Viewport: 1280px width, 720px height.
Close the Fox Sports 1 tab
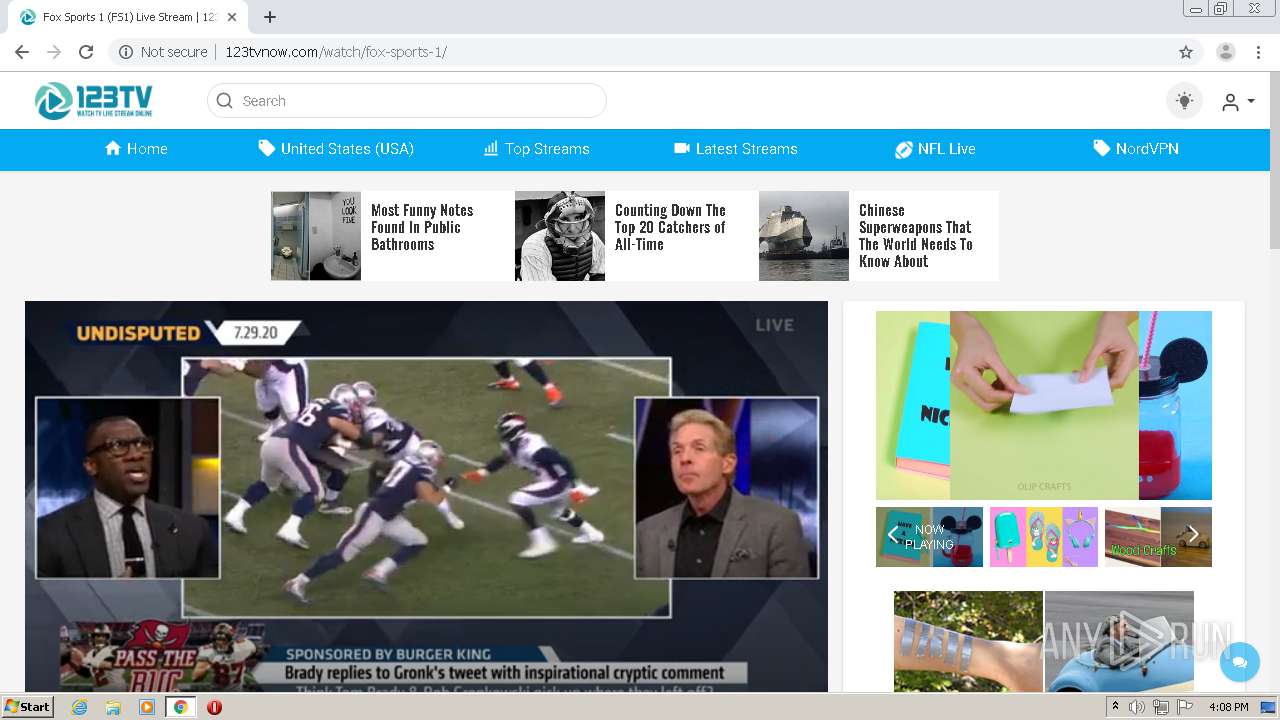234,17
